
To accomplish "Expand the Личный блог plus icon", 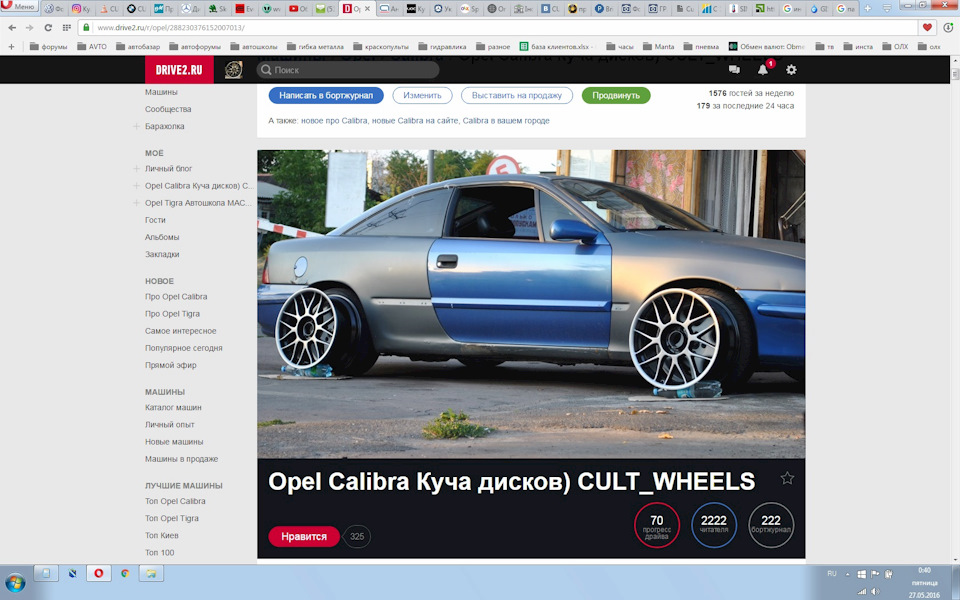I will tap(136, 168).
